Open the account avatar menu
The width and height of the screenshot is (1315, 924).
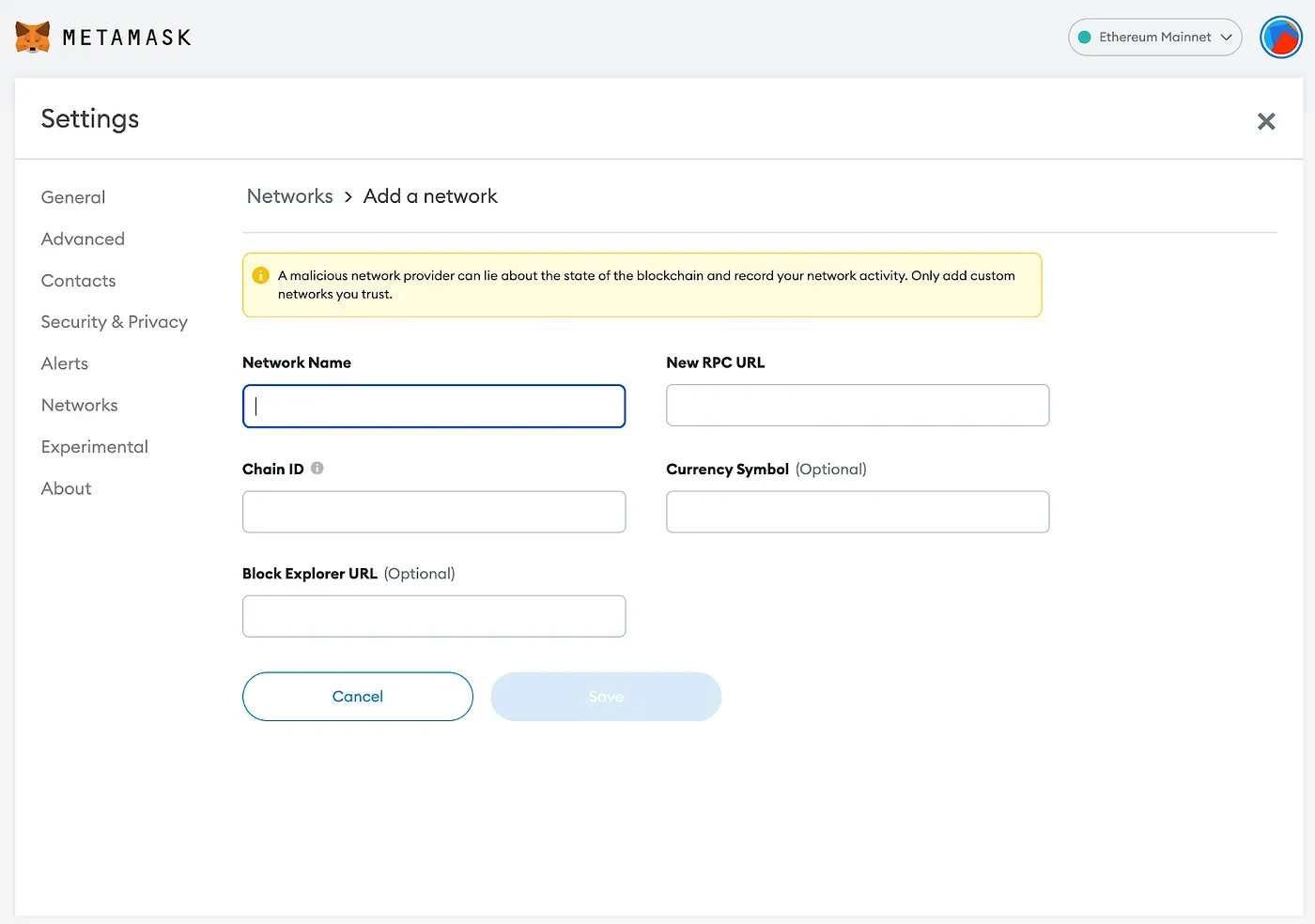(1281, 37)
